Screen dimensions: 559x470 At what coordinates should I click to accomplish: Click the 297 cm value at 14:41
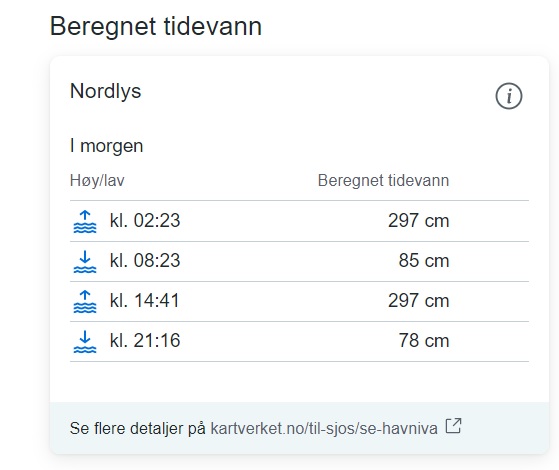click(x=419, y=300)
